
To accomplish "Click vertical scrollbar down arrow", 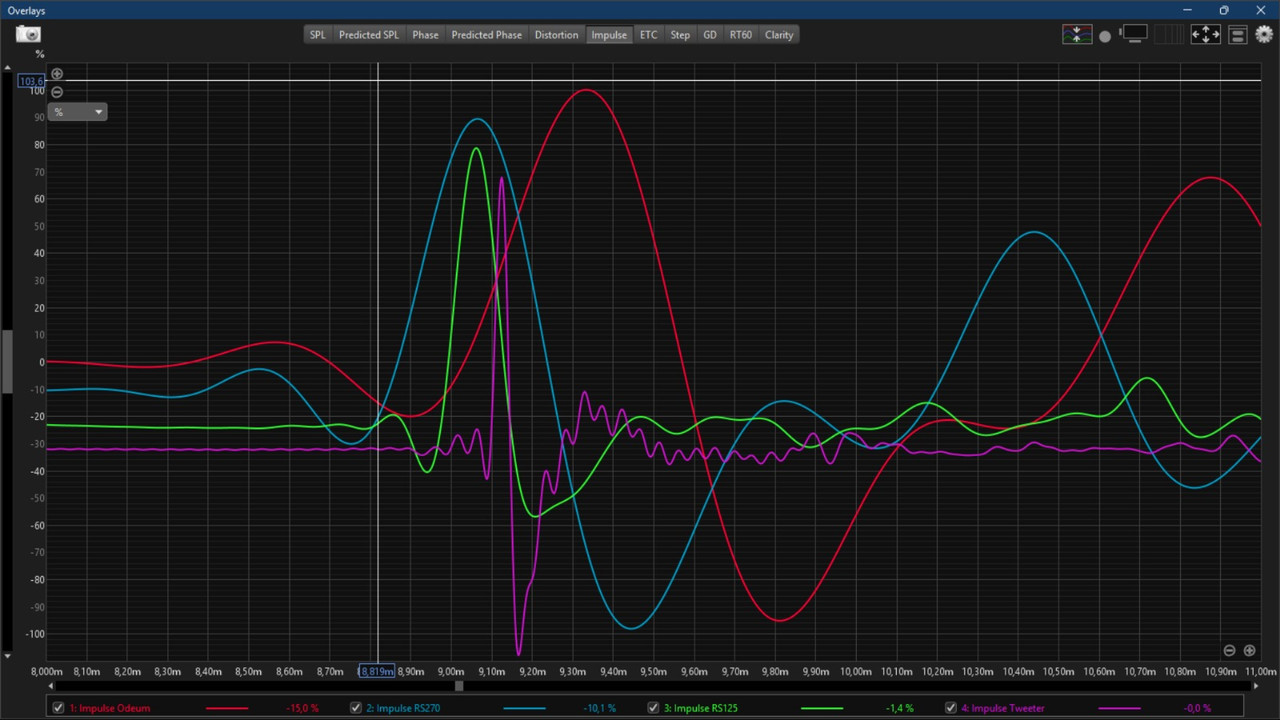I will [x=7, y=656].
